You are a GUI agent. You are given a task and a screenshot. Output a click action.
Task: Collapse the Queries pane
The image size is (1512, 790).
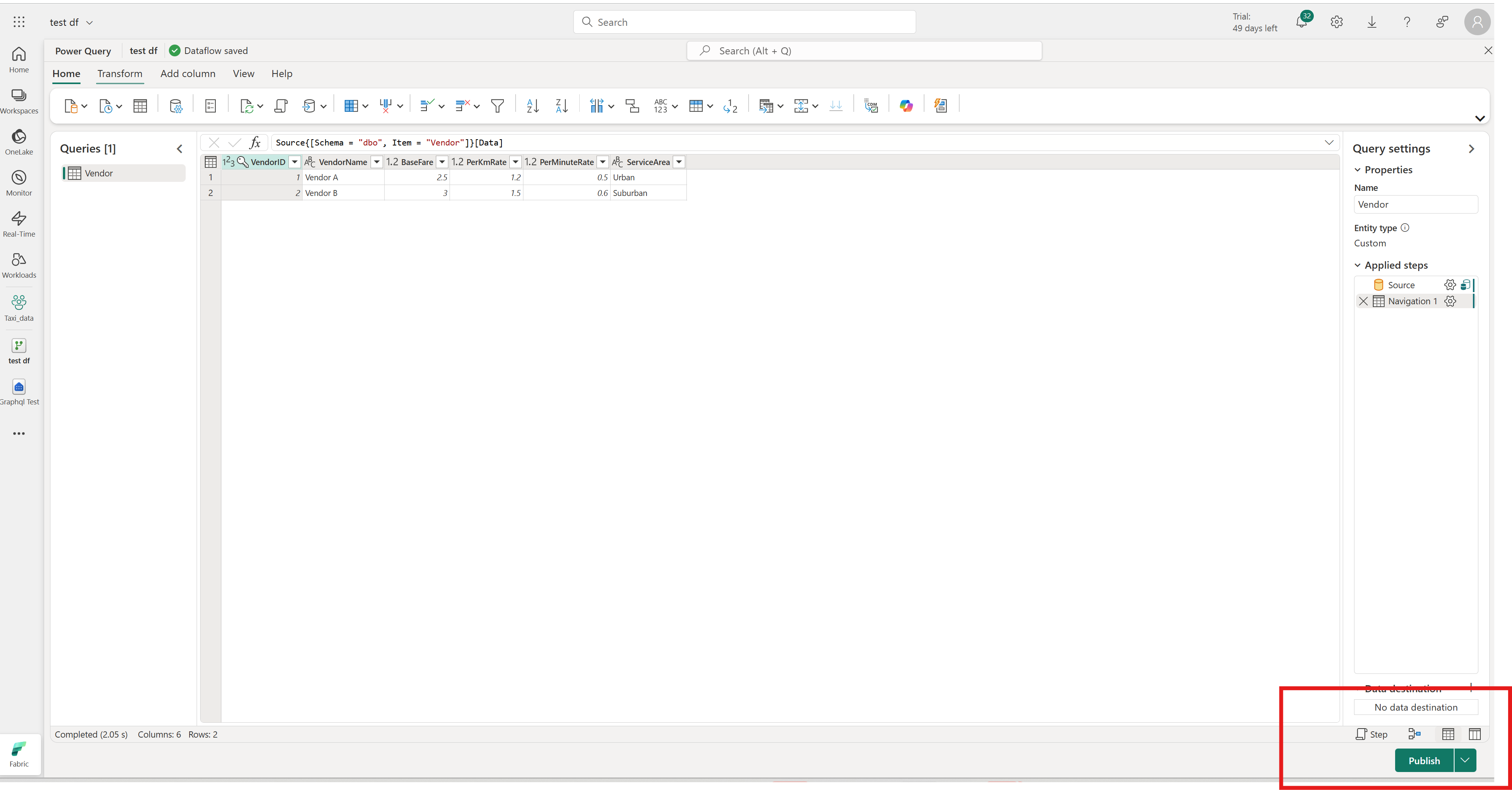point(179,149)
